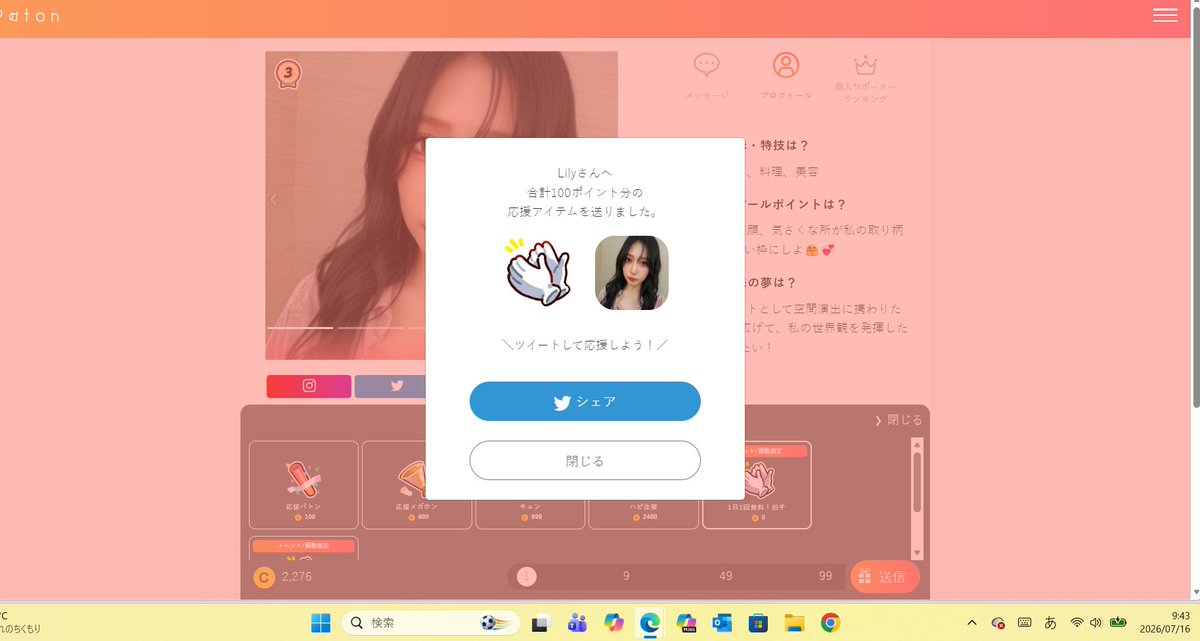
Task: Click the Paton logo in the header
Action: (x=30, y=16)
